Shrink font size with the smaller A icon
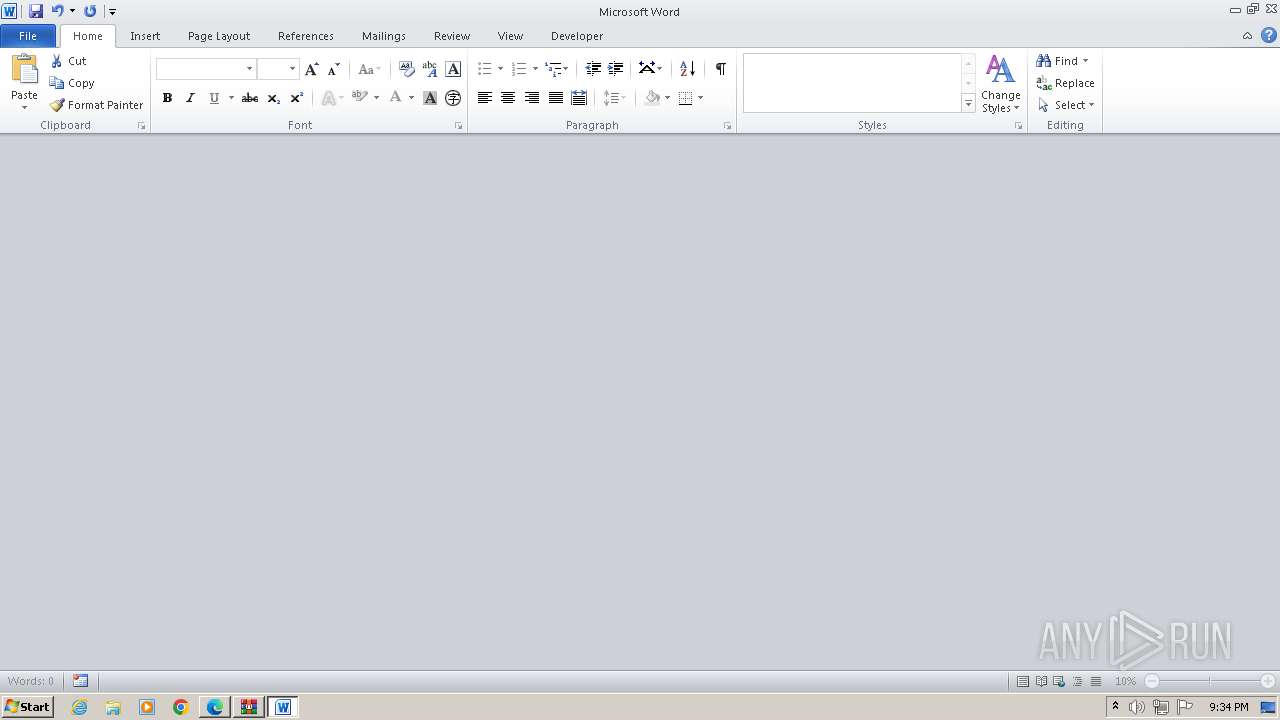 point(334,69)
